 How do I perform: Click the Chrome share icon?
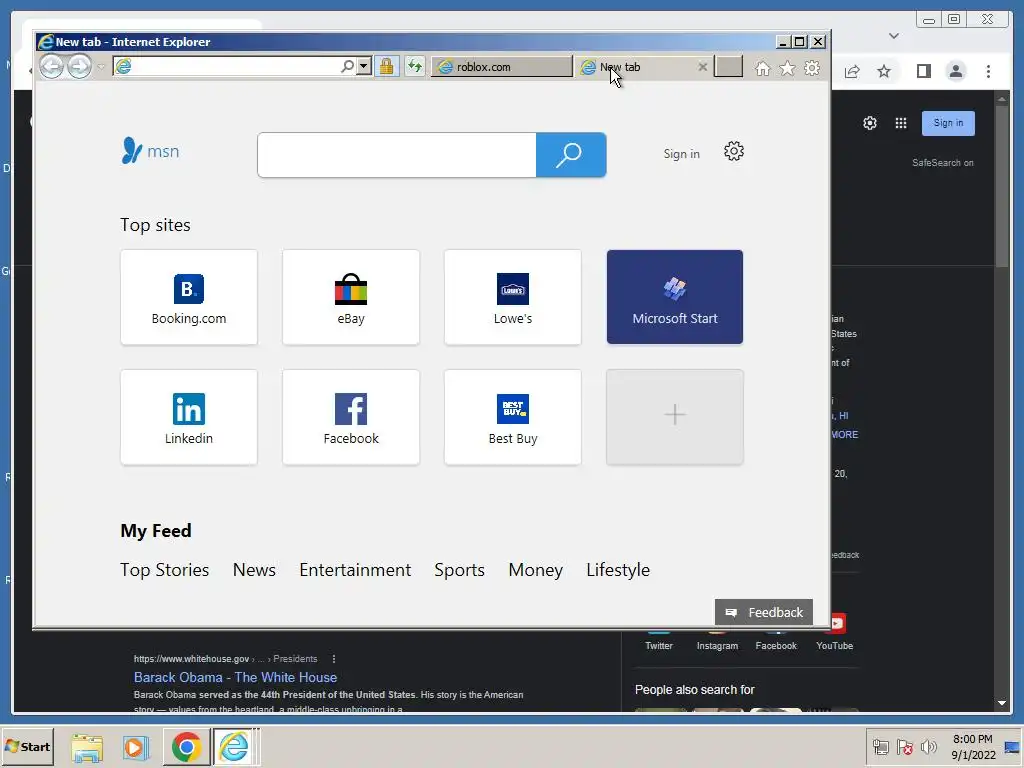pyautogui.click(x=852, y=71)
